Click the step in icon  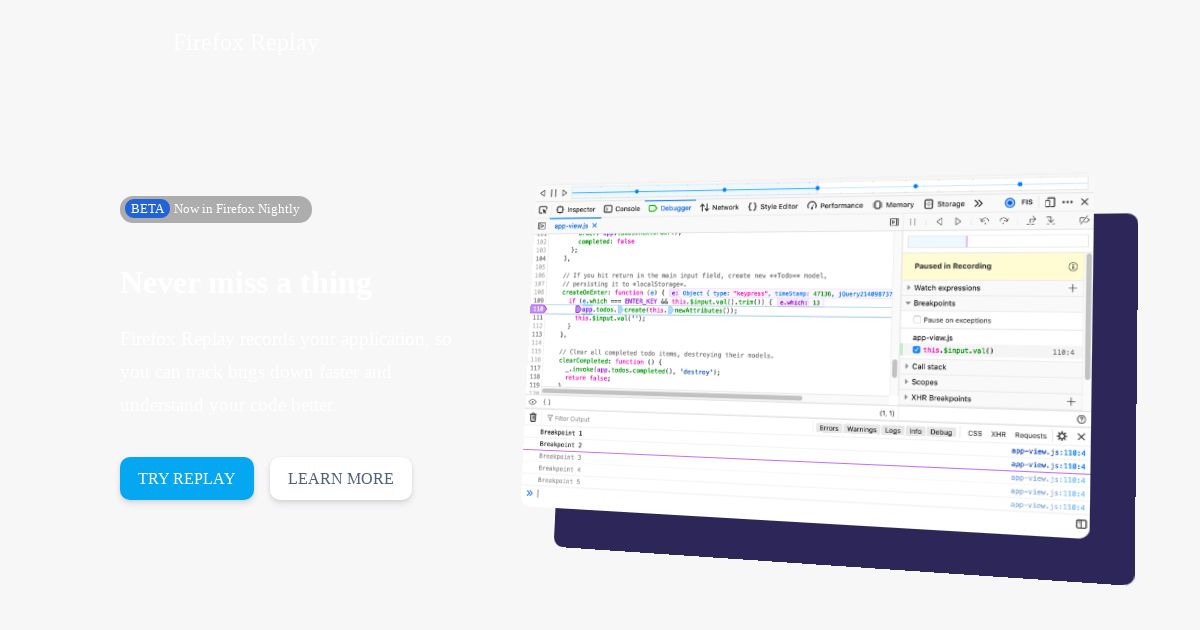click(x=1051, y=221)
